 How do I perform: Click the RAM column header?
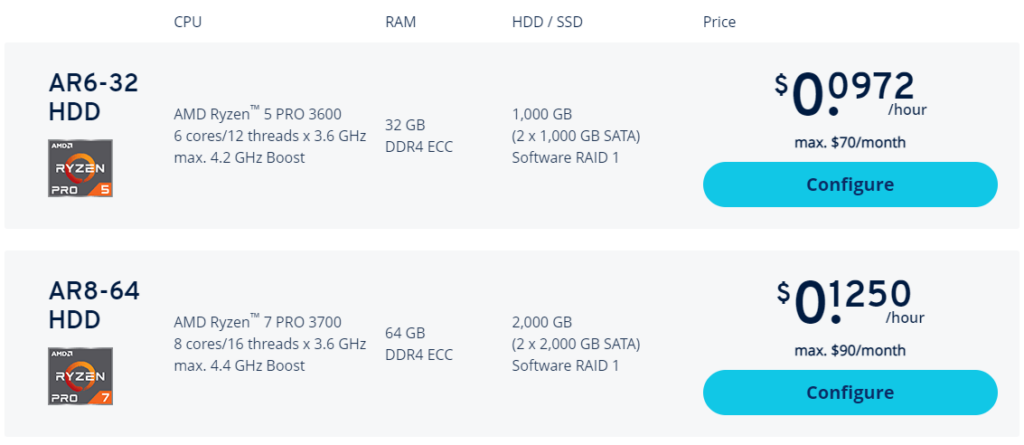(x=400, y=22)
